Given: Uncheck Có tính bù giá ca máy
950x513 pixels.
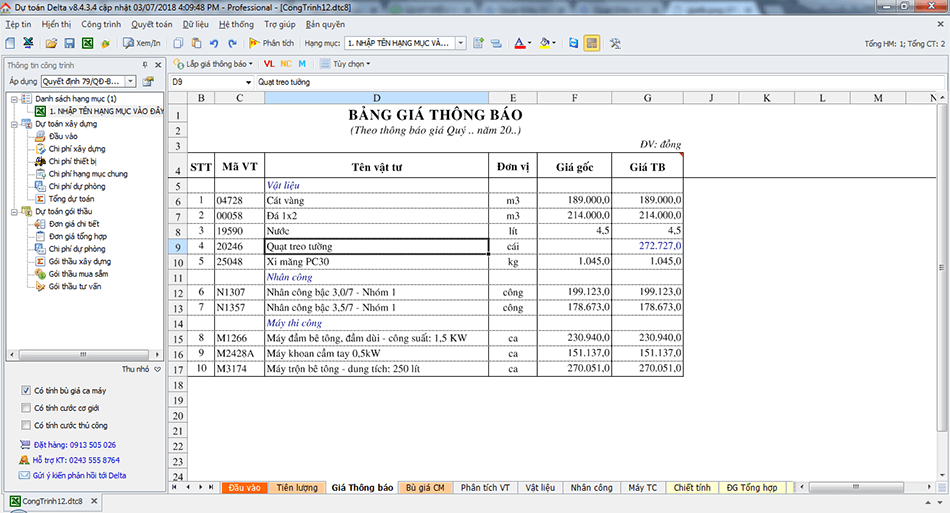Looking at the screenshot, I should pyautogui.click(x=25, y=390).
